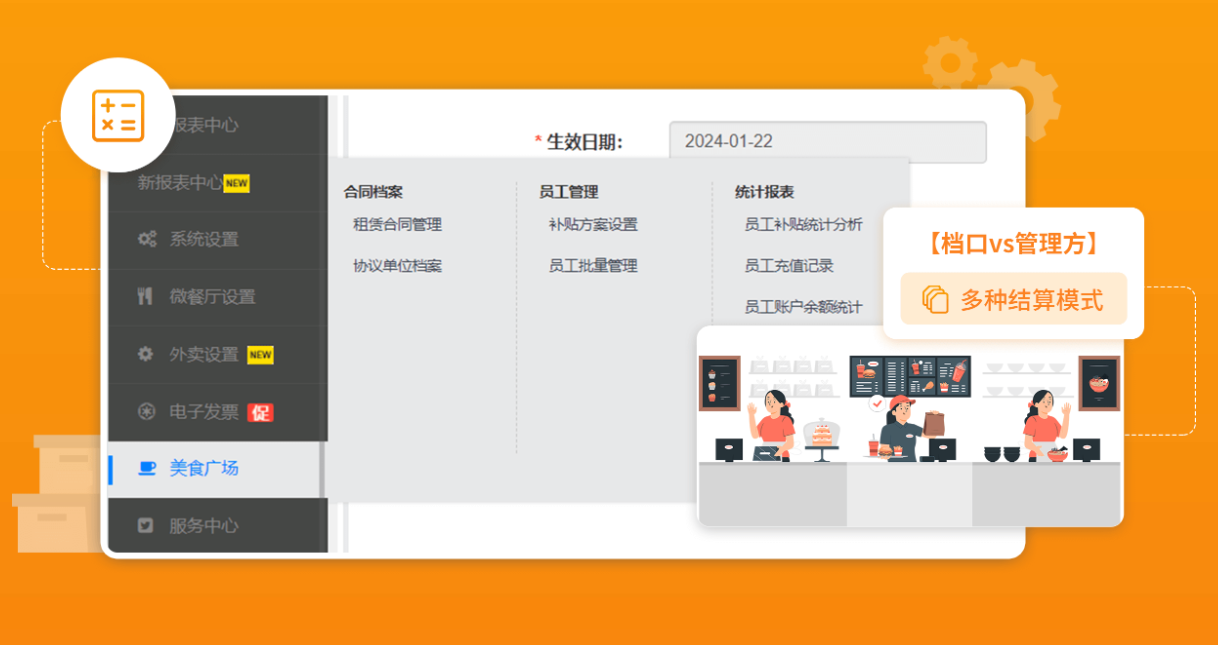Viewport: 1218px width, 645px height.
Task: Open the 报表中心 sidebar item
Action: (205, 126)
